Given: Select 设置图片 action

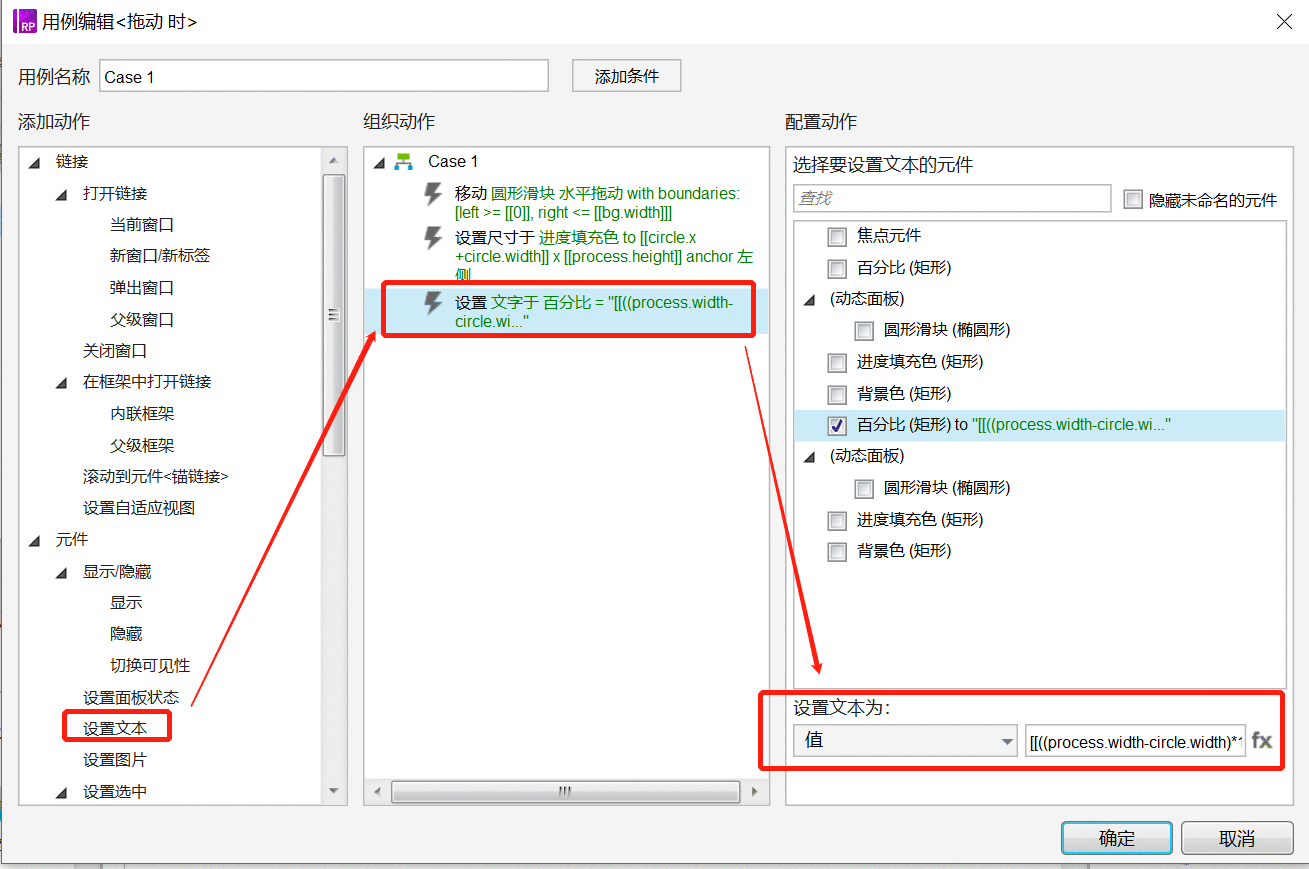Looking at the screenshot, I should (115, 761).
